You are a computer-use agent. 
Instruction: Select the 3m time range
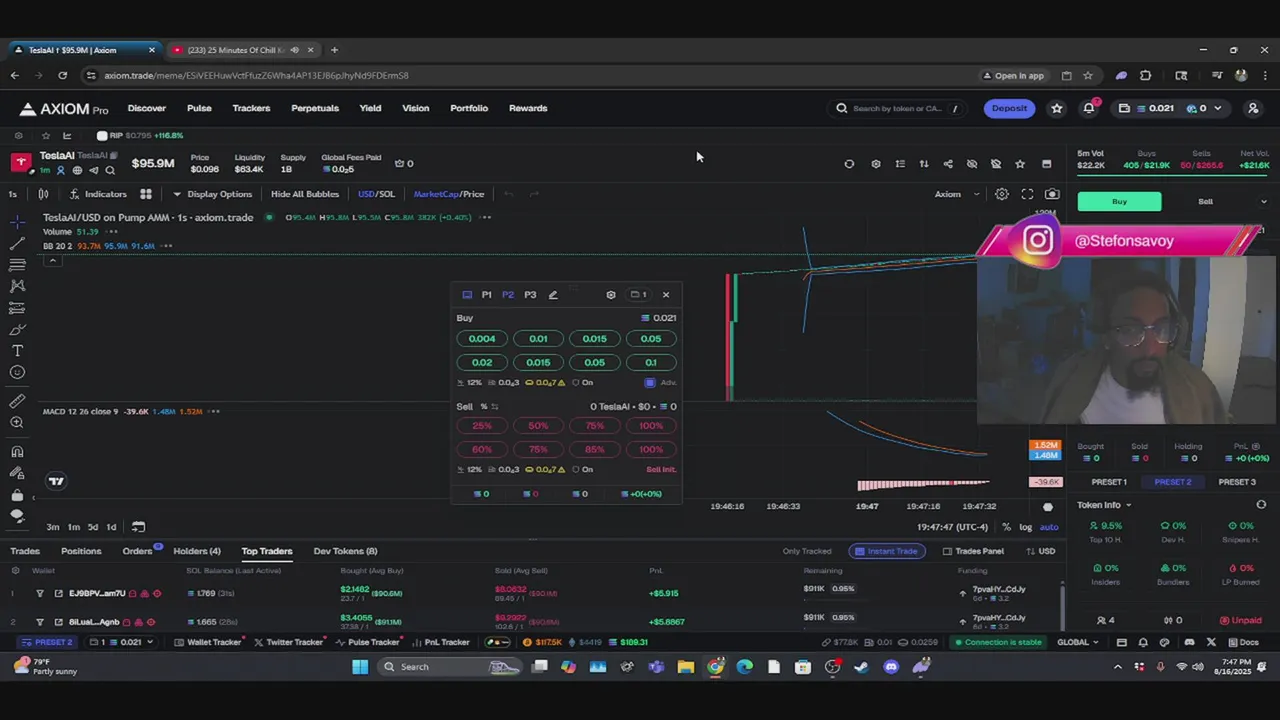[x=53, y=527]
